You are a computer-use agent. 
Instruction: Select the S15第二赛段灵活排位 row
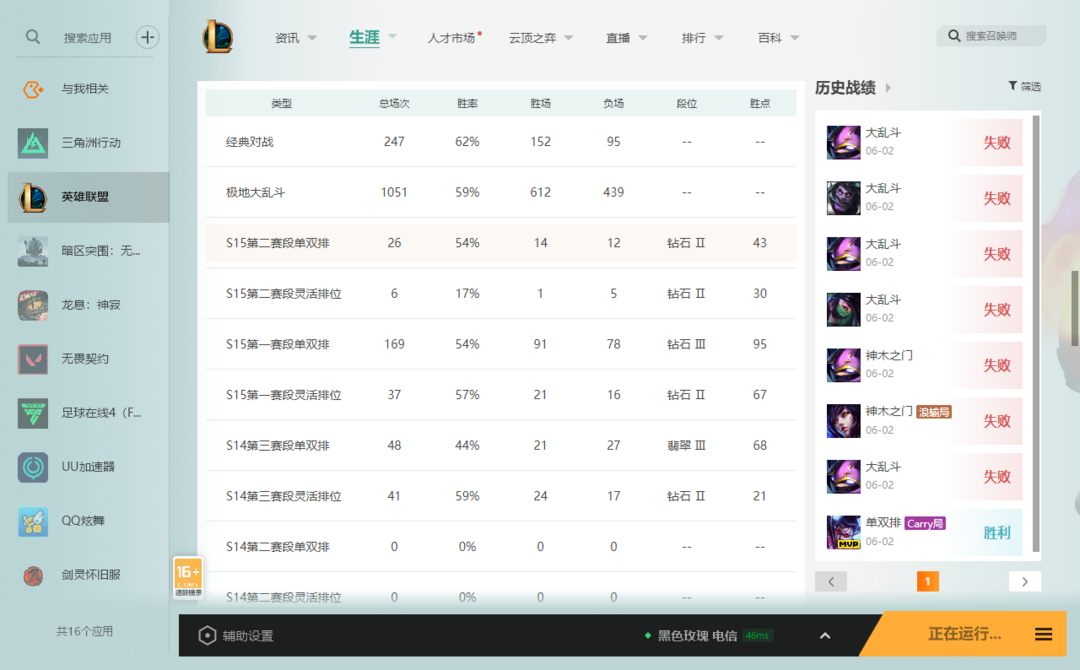pyautogui.click(x=501, y=294)
